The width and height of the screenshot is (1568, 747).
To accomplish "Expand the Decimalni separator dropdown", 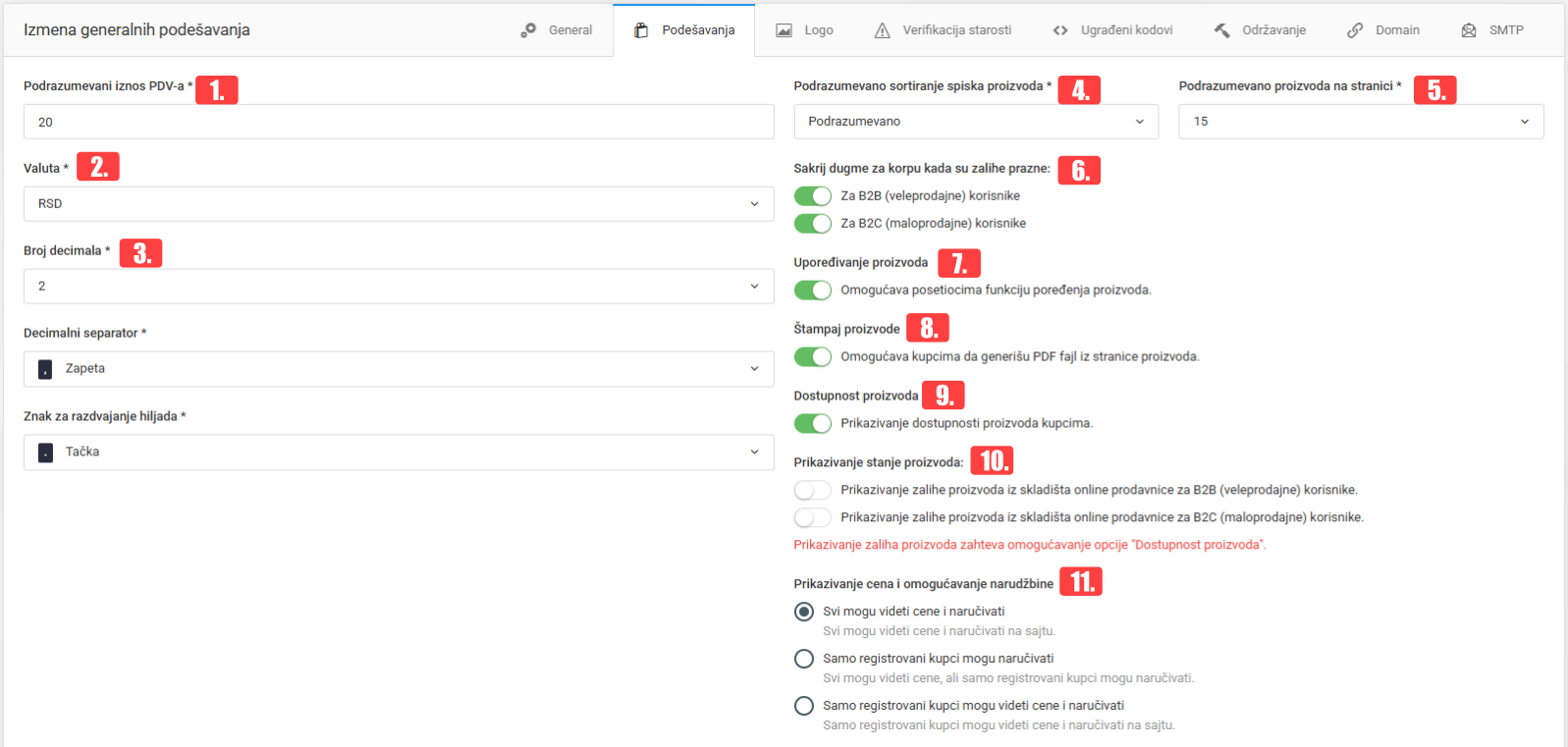I will coord(399,369).
